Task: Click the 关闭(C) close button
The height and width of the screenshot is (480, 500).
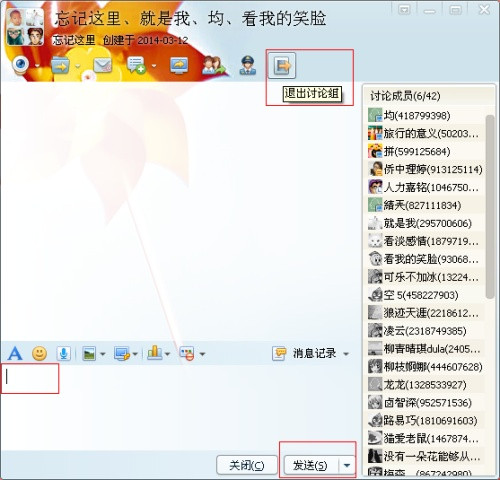Action: (x=247, y=465)
